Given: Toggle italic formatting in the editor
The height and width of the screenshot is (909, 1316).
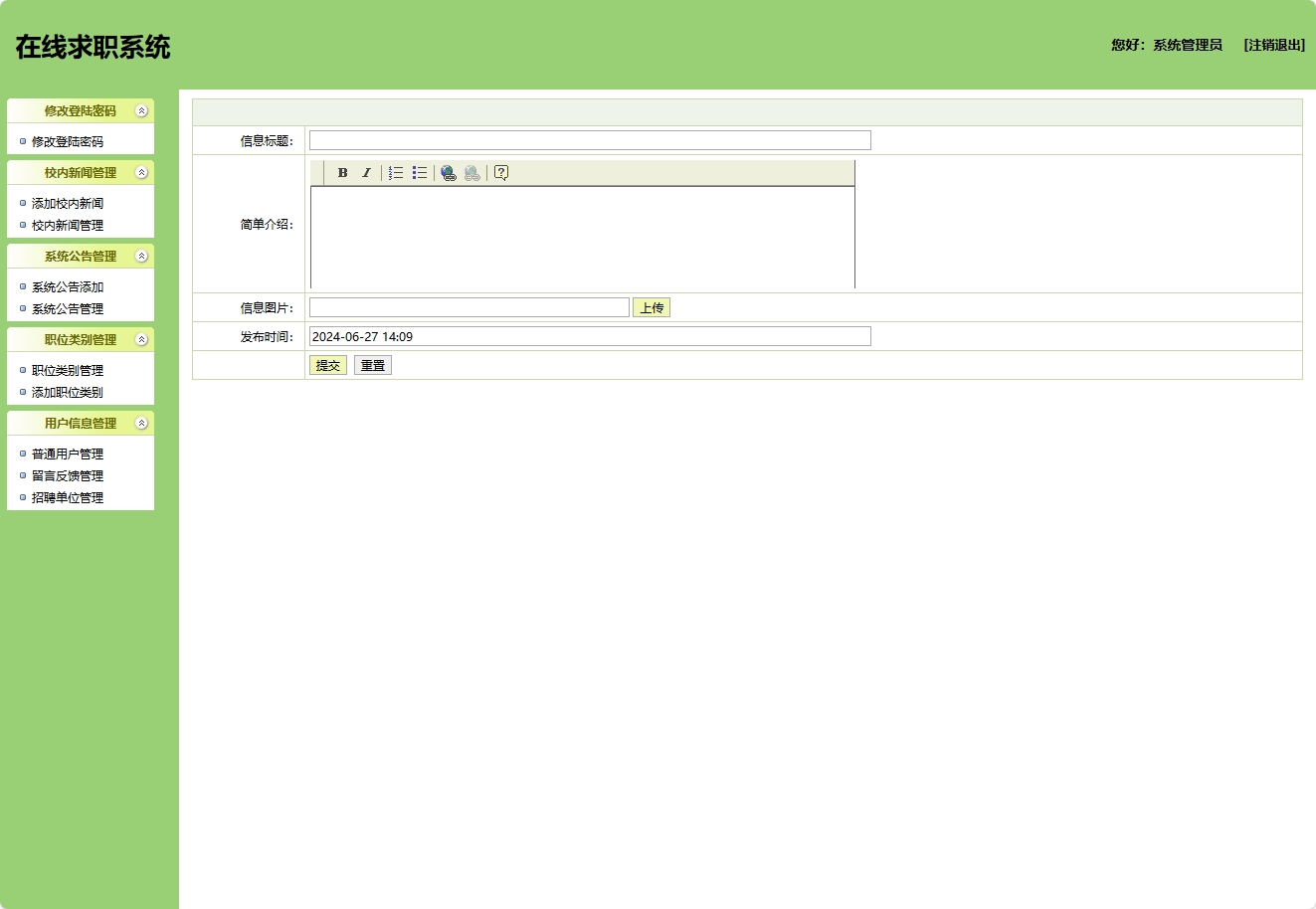Looking at the screenshot, I should click(x=366, y=173).
